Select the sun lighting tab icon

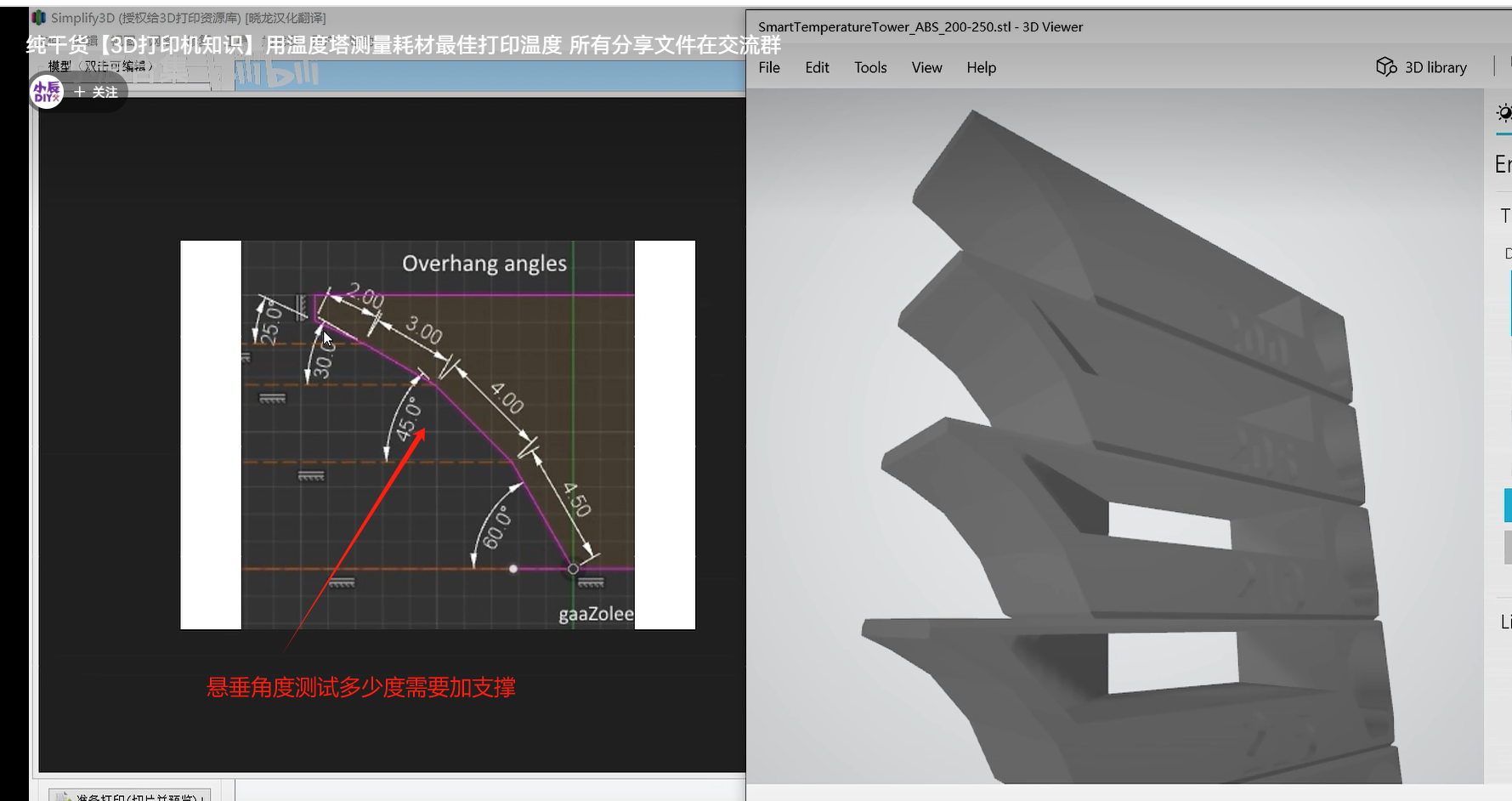pos(1504,113)
